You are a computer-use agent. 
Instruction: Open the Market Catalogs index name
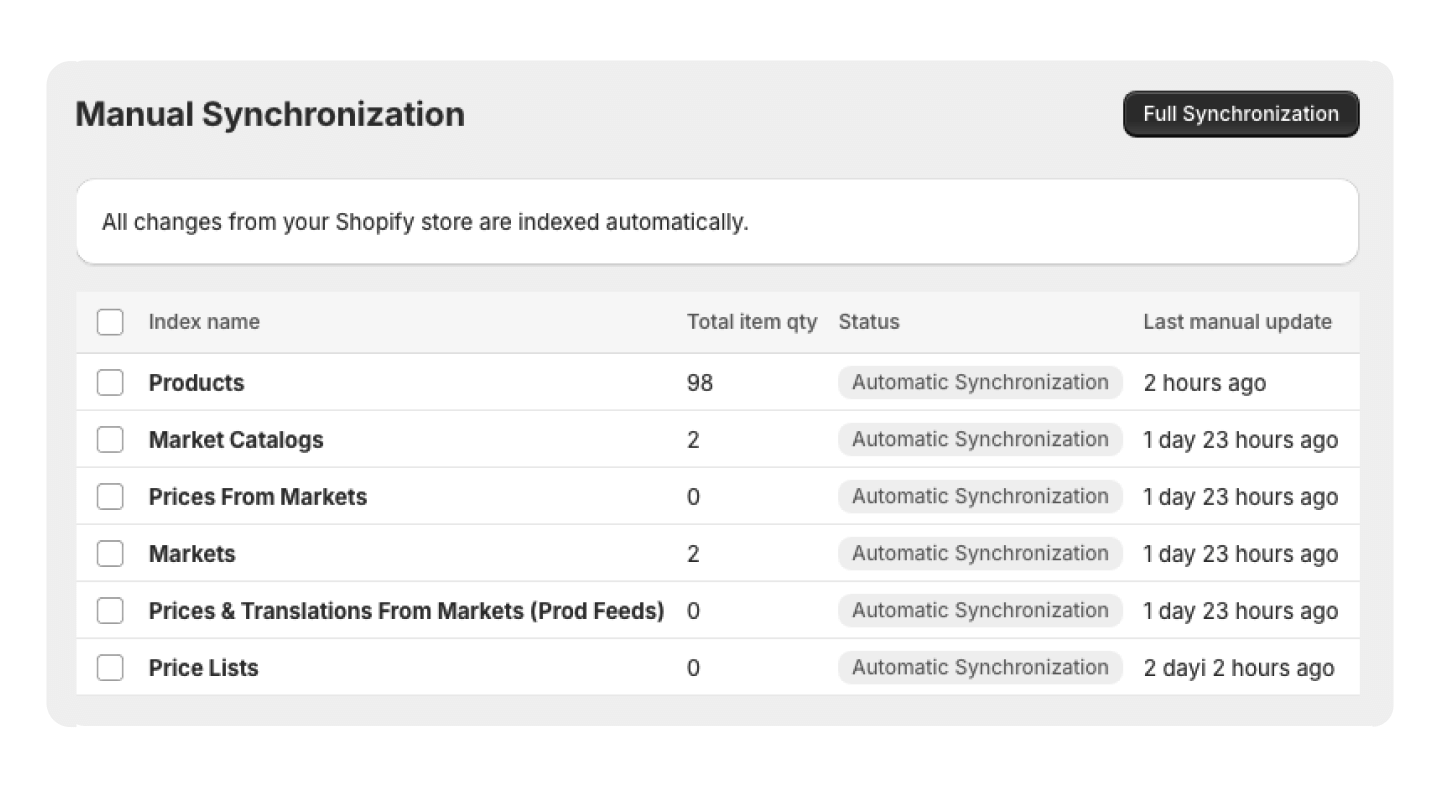click(x=236, y=439)
